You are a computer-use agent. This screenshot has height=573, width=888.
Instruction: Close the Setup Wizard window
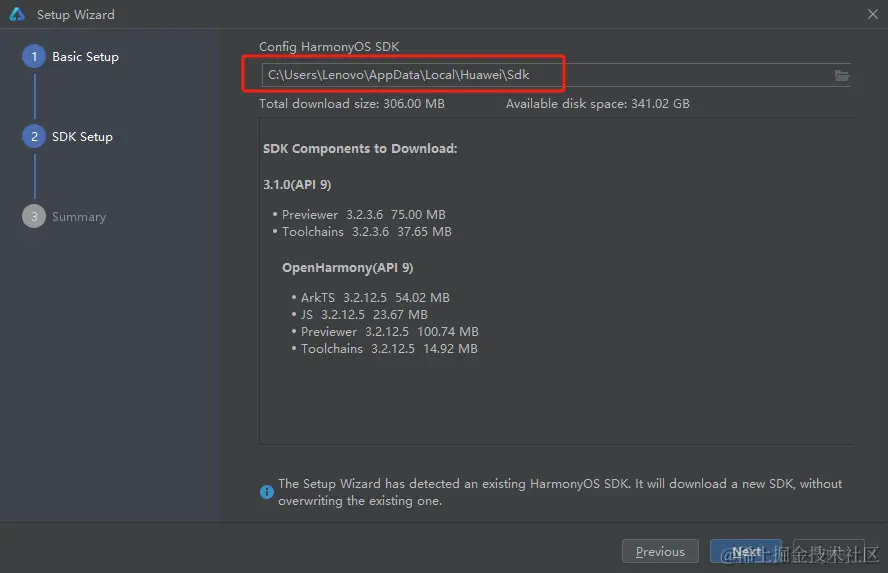(873, 14)
